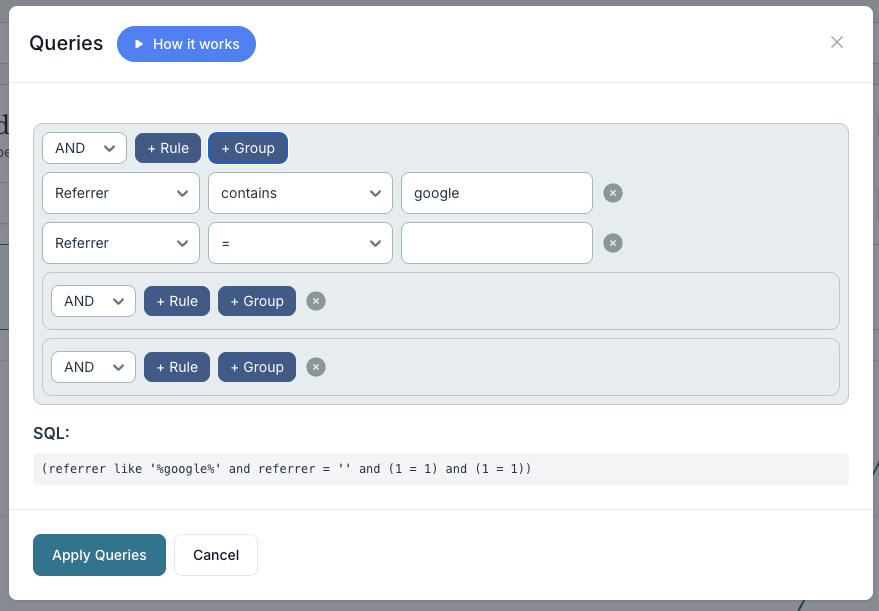Expand the 'contains' operator dropdown
The image size is (879, 611).
[300, 193]
